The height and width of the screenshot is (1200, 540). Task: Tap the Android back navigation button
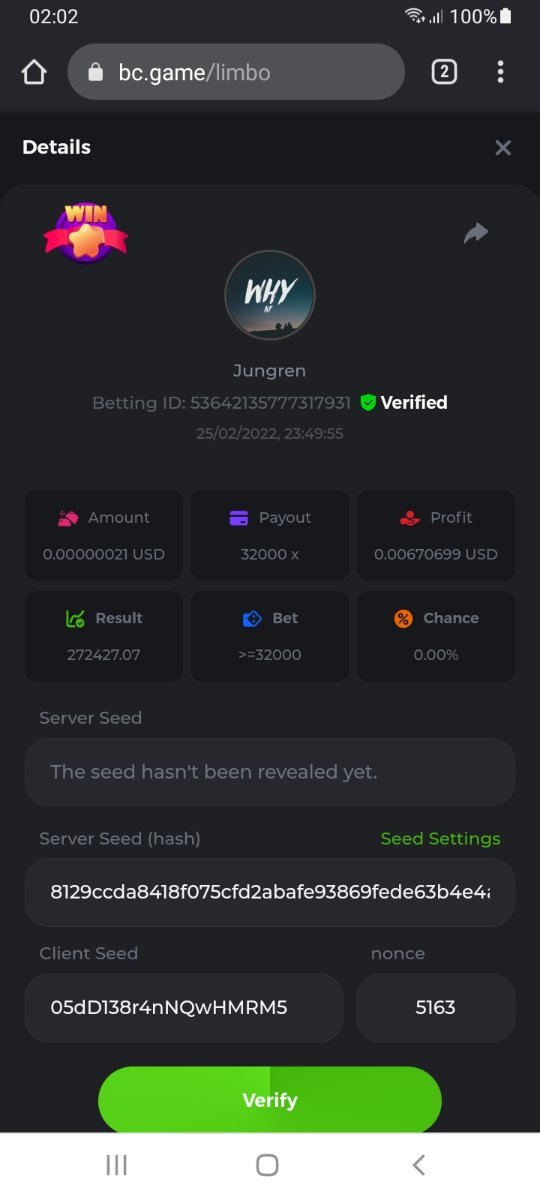click(x=419, y=1165)
